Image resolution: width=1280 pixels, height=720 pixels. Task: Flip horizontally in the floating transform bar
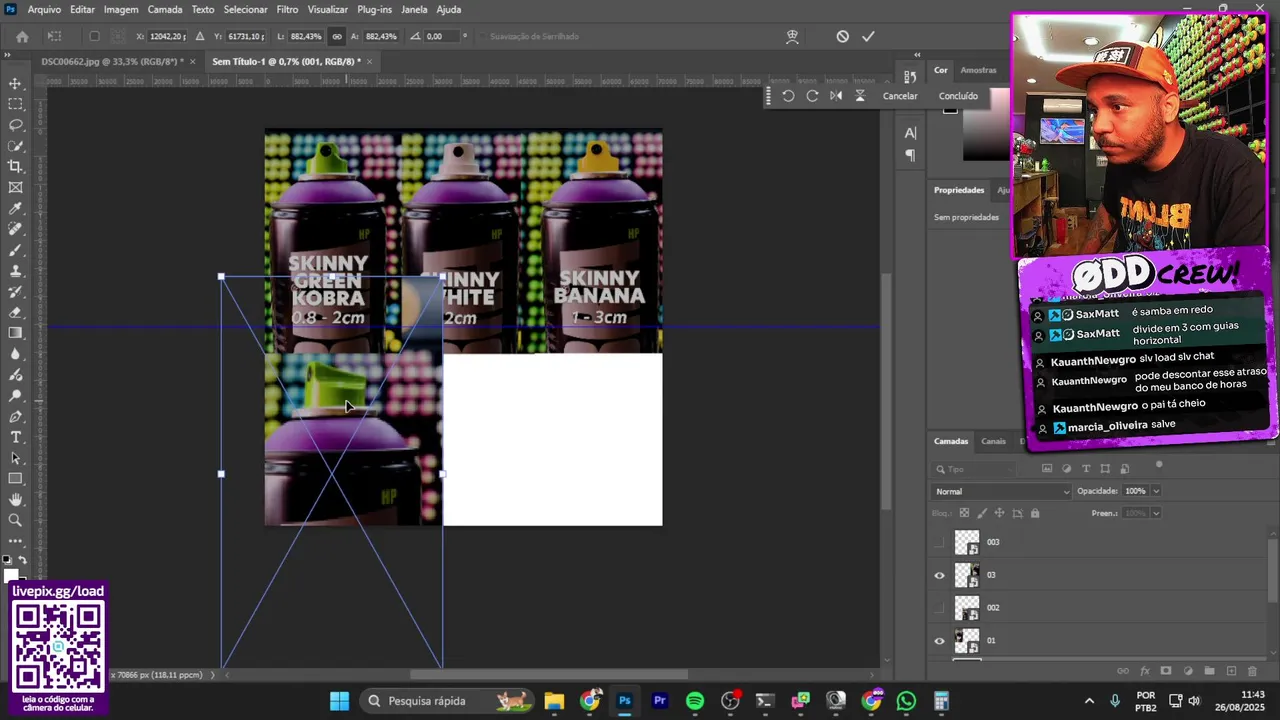[836, 96]
